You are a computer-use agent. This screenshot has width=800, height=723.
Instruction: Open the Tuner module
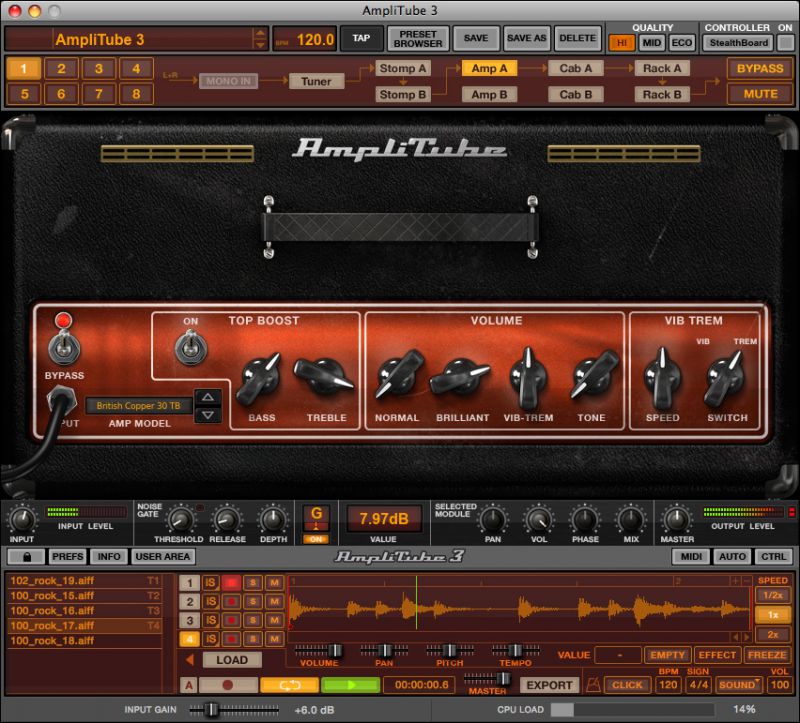(316, 81)
